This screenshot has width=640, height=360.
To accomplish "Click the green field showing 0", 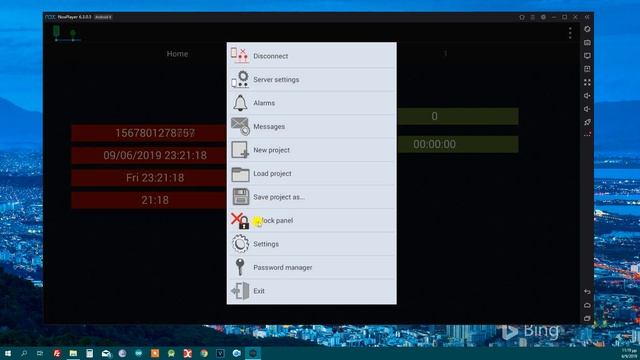I will [x=458, y=116].
